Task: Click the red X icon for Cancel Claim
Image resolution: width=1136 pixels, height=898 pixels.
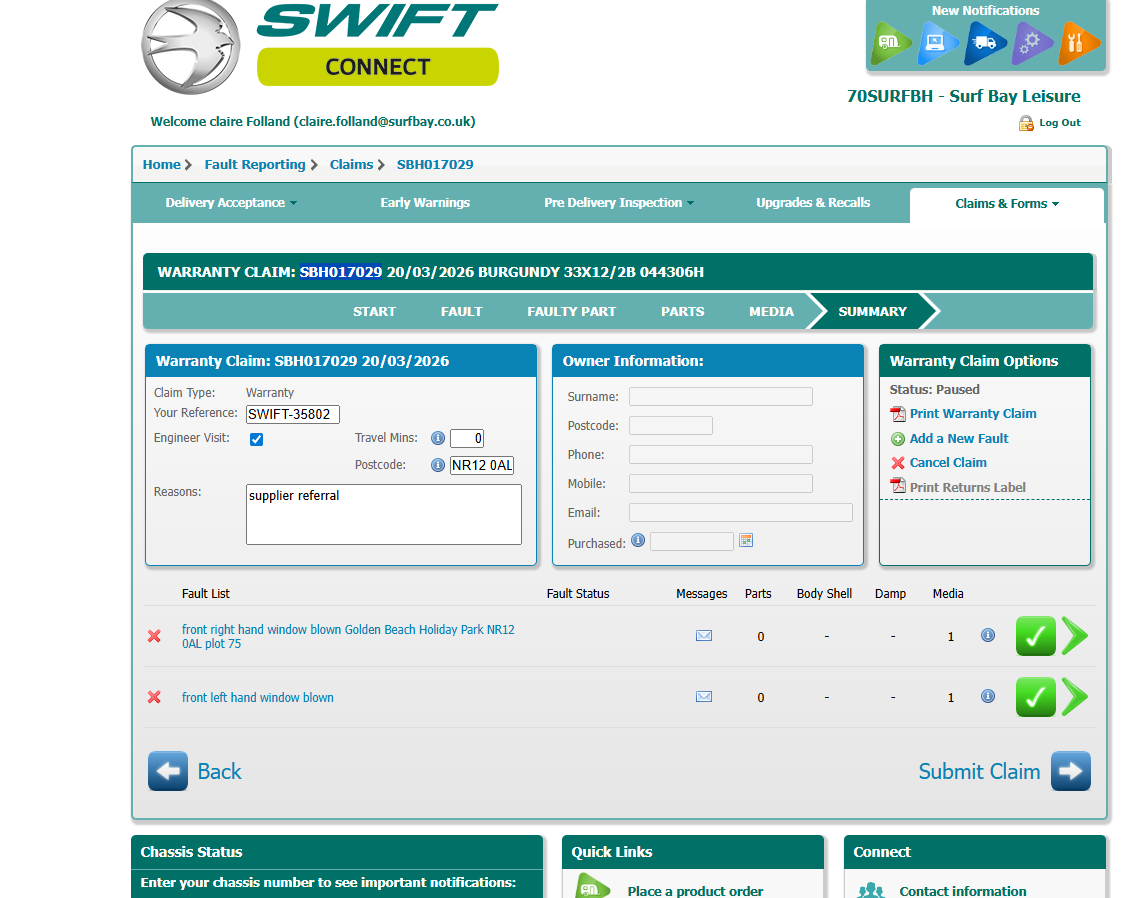Action: coord(898,463)
